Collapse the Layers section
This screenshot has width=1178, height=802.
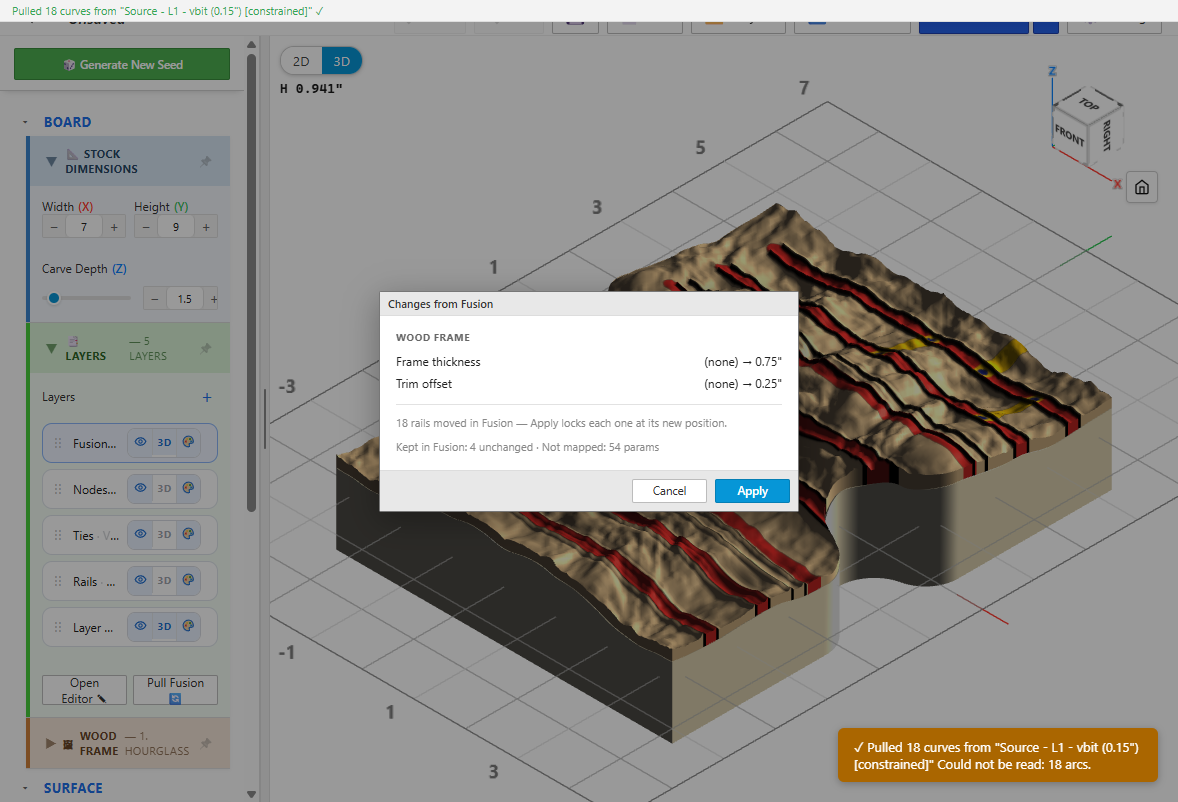click(51, 348)
